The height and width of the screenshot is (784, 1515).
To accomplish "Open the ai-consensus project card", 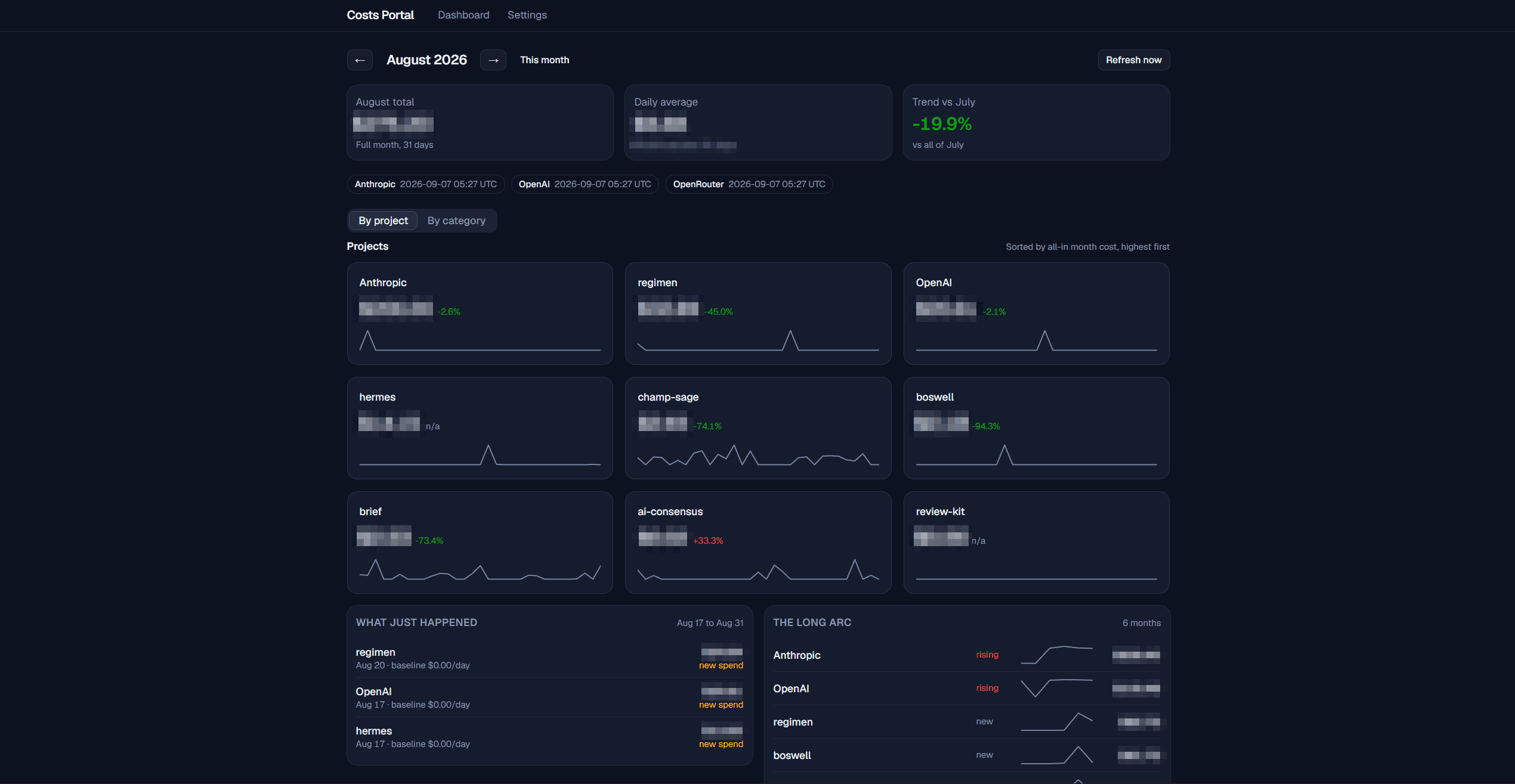I will click(758, 543).
